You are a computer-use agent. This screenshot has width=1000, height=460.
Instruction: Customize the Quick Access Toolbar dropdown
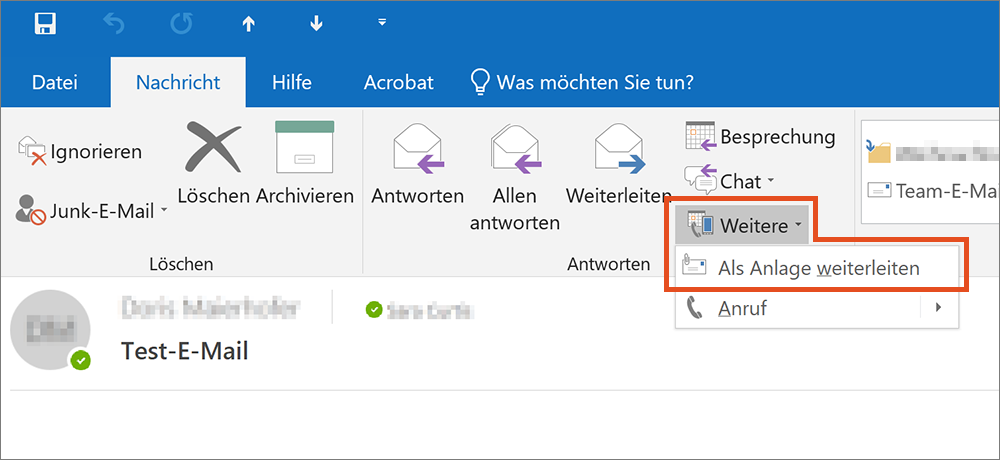point(381,22)
